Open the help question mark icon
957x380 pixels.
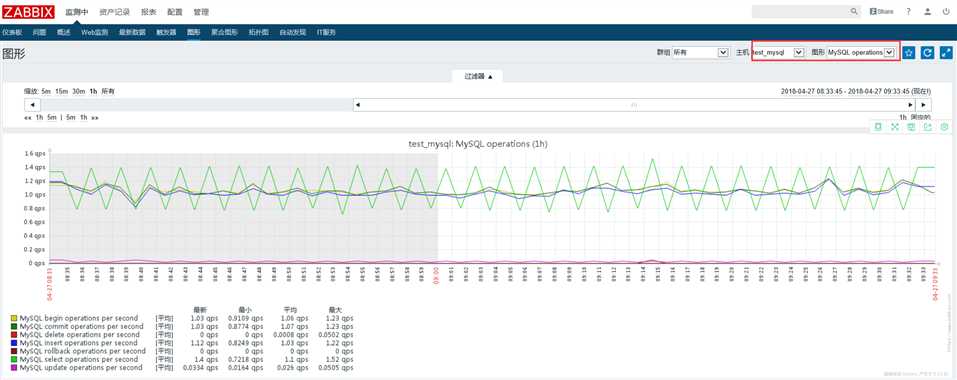pyautogui.click(x=909, y=12)
